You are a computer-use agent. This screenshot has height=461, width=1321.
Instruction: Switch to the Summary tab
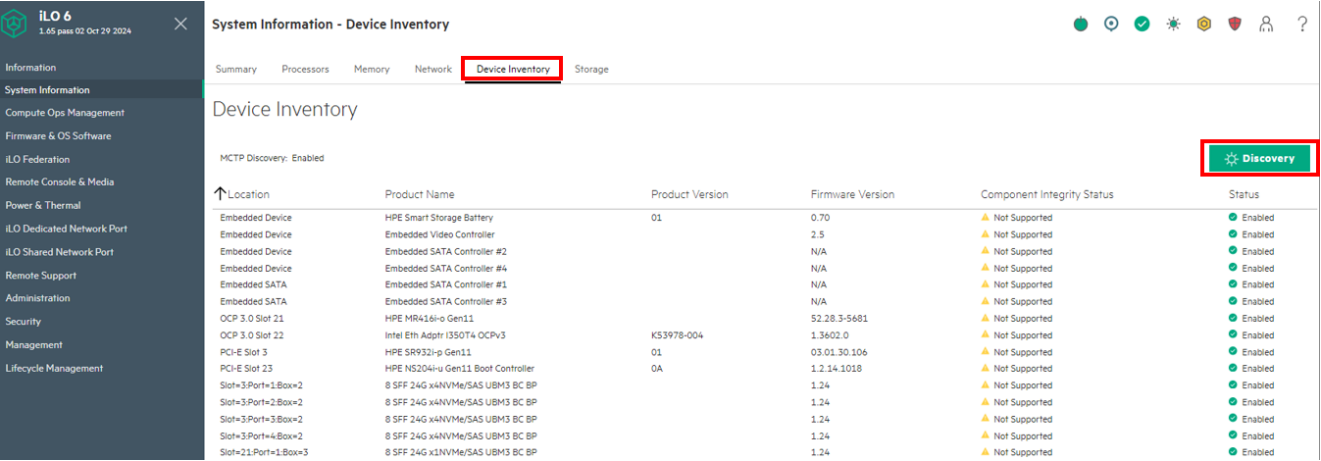[x=236, y=69]
